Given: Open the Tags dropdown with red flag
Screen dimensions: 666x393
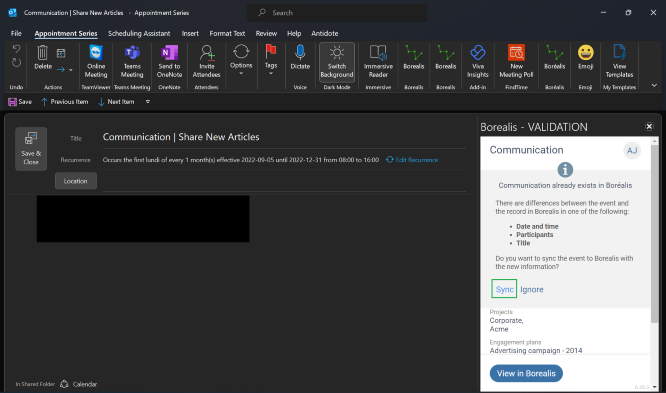Looking at the screenshot, I should coord(271,60).
